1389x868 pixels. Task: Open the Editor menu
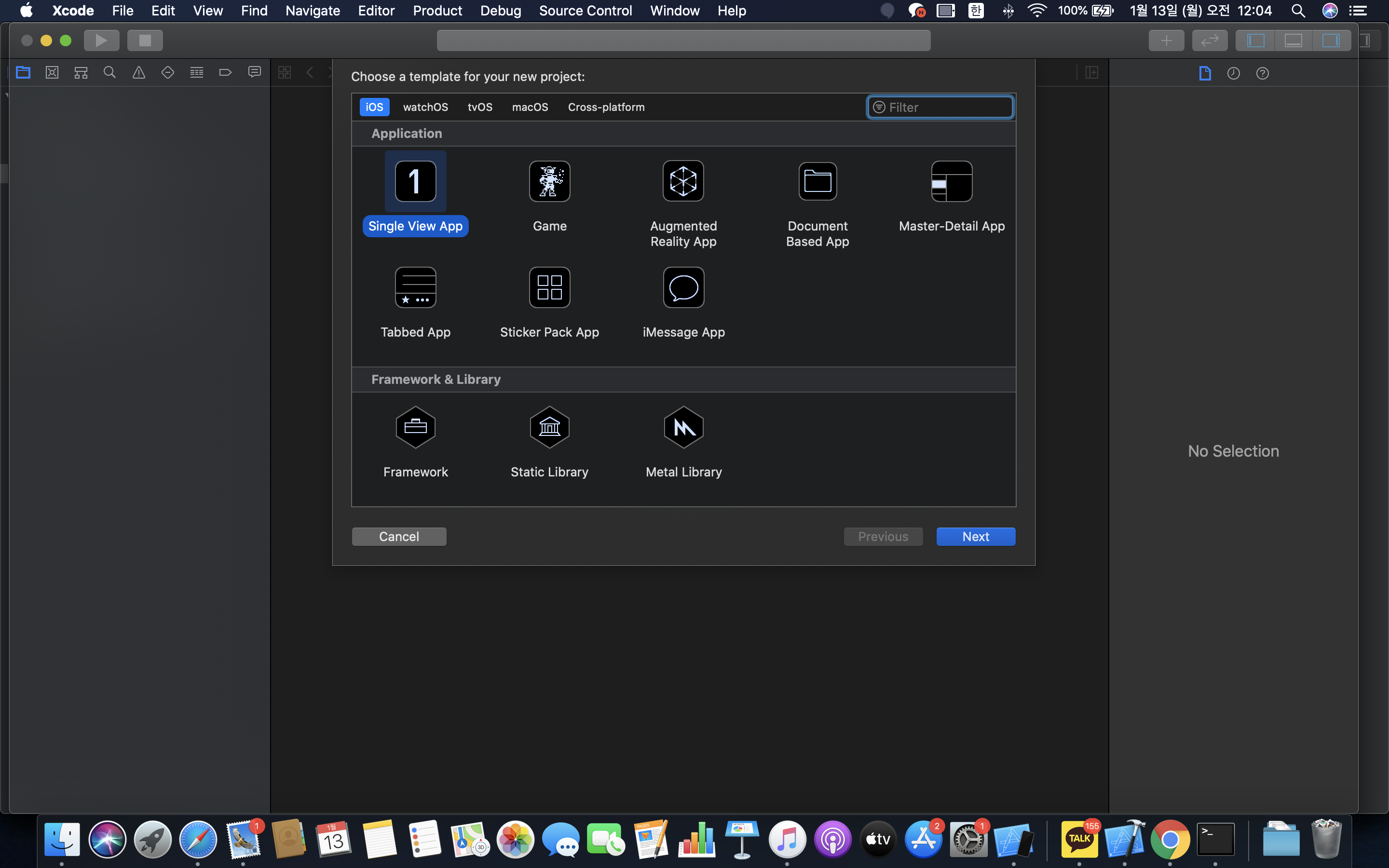[376, 10]
